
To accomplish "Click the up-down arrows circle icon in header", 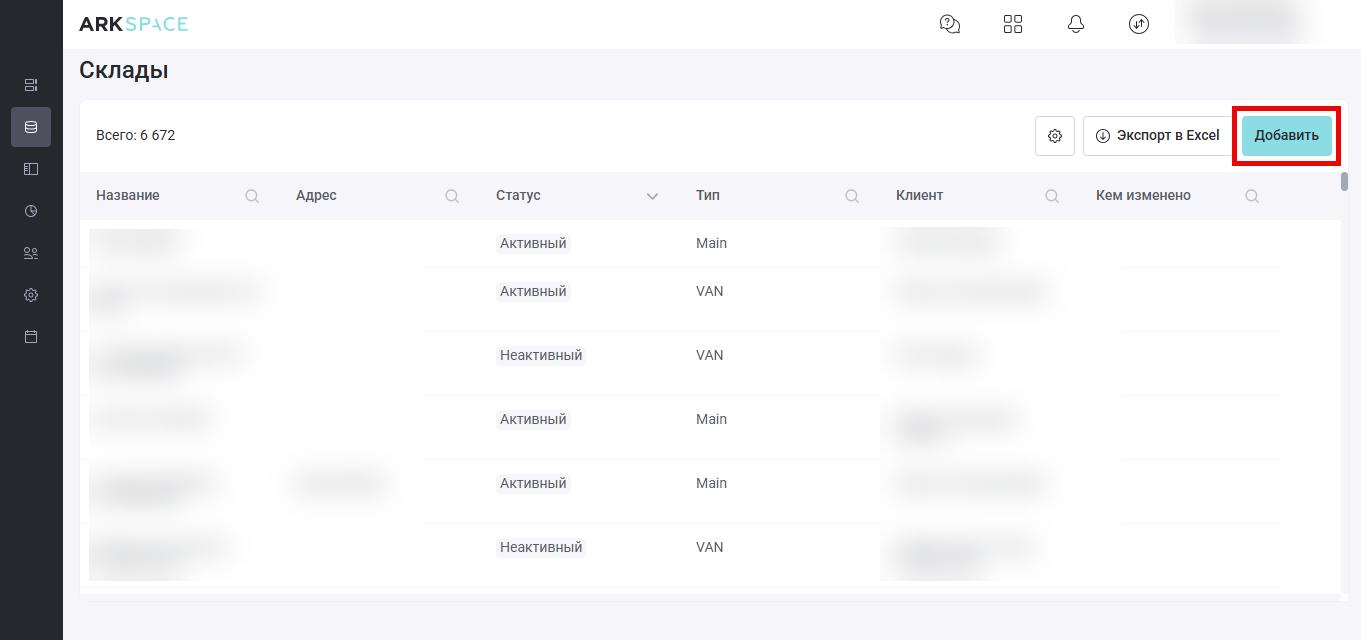I will 1139,24.
